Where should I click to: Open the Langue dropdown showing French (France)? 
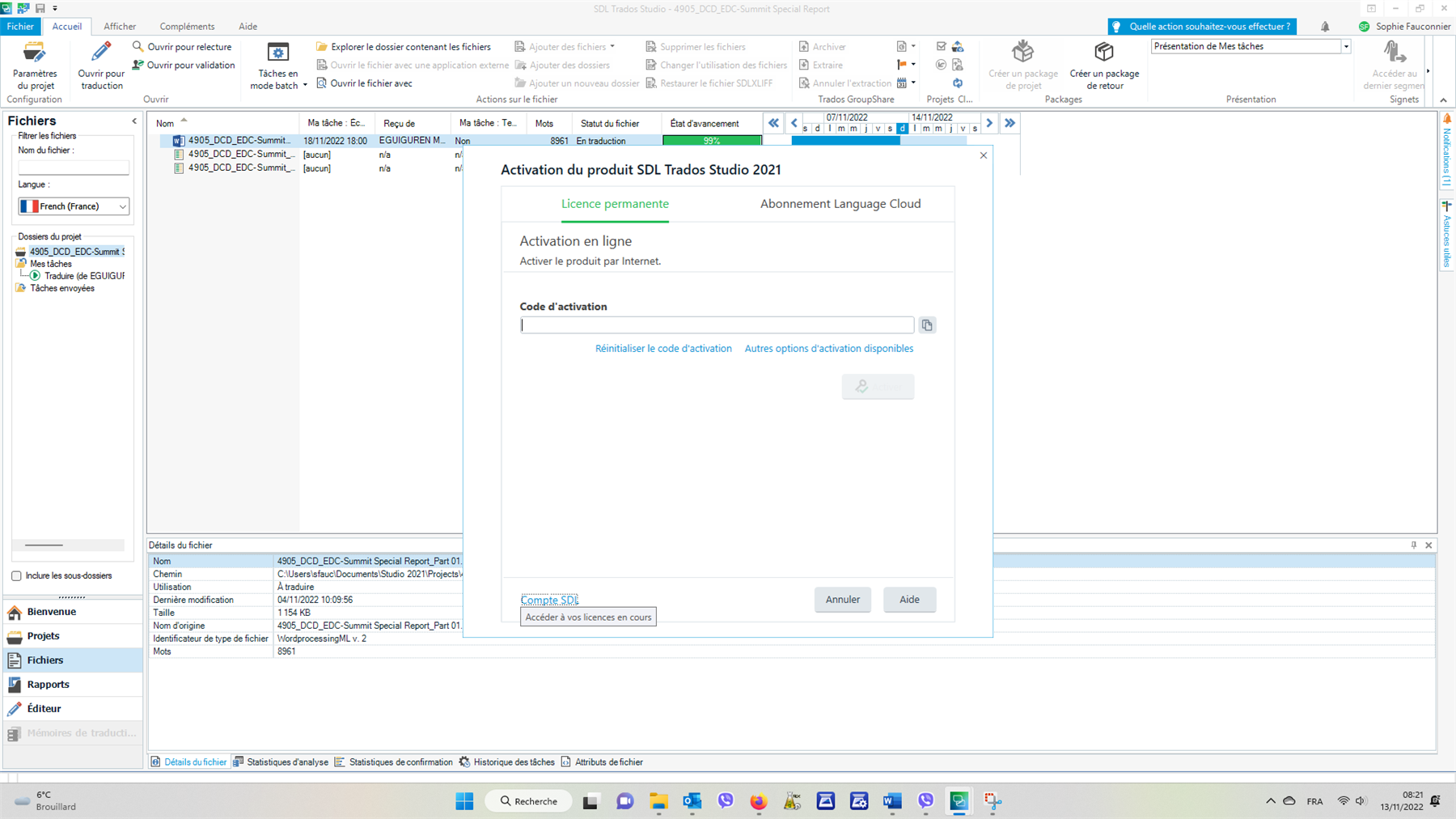121,206
